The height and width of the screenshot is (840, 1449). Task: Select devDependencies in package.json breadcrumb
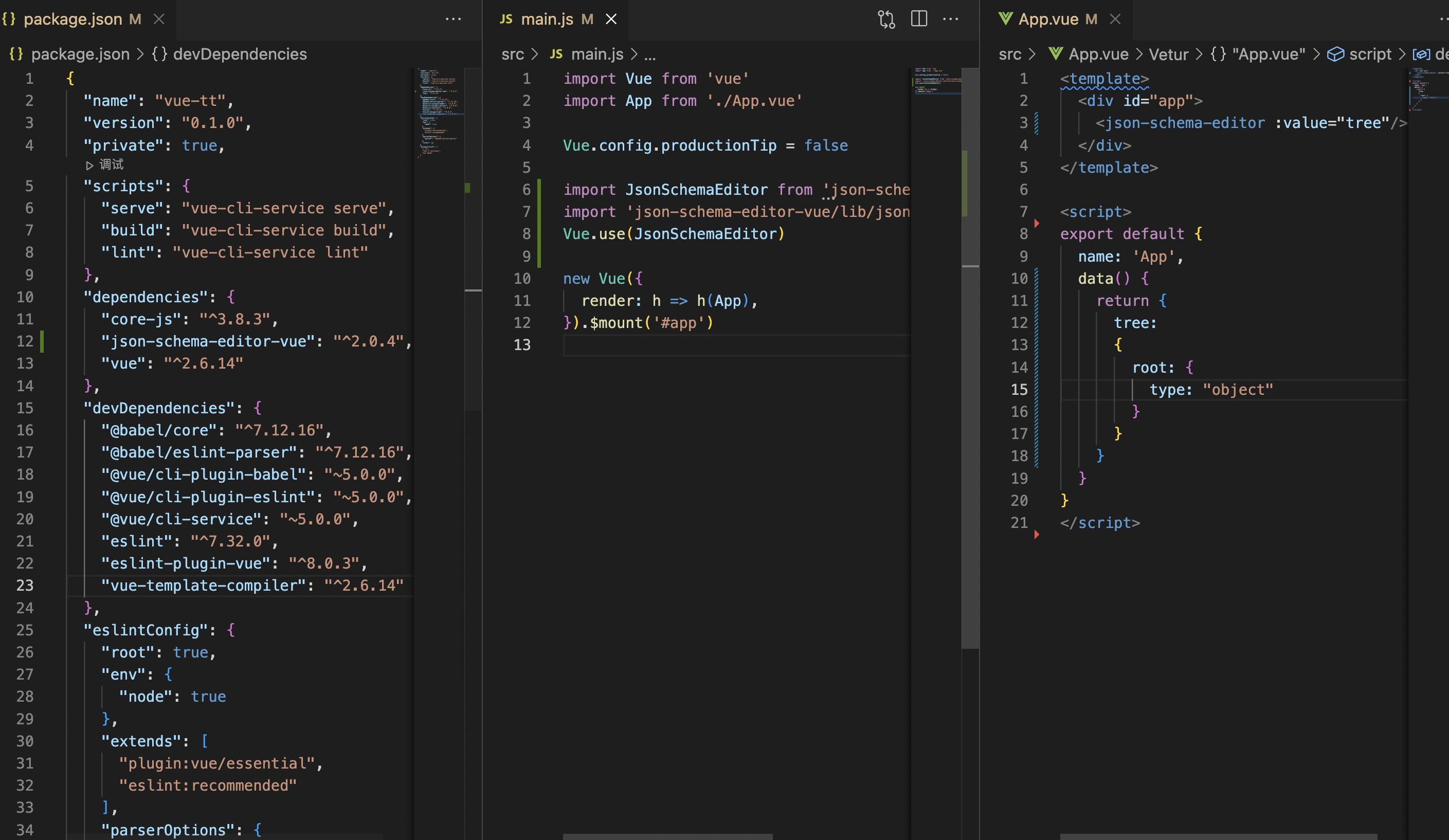(239, 54)
